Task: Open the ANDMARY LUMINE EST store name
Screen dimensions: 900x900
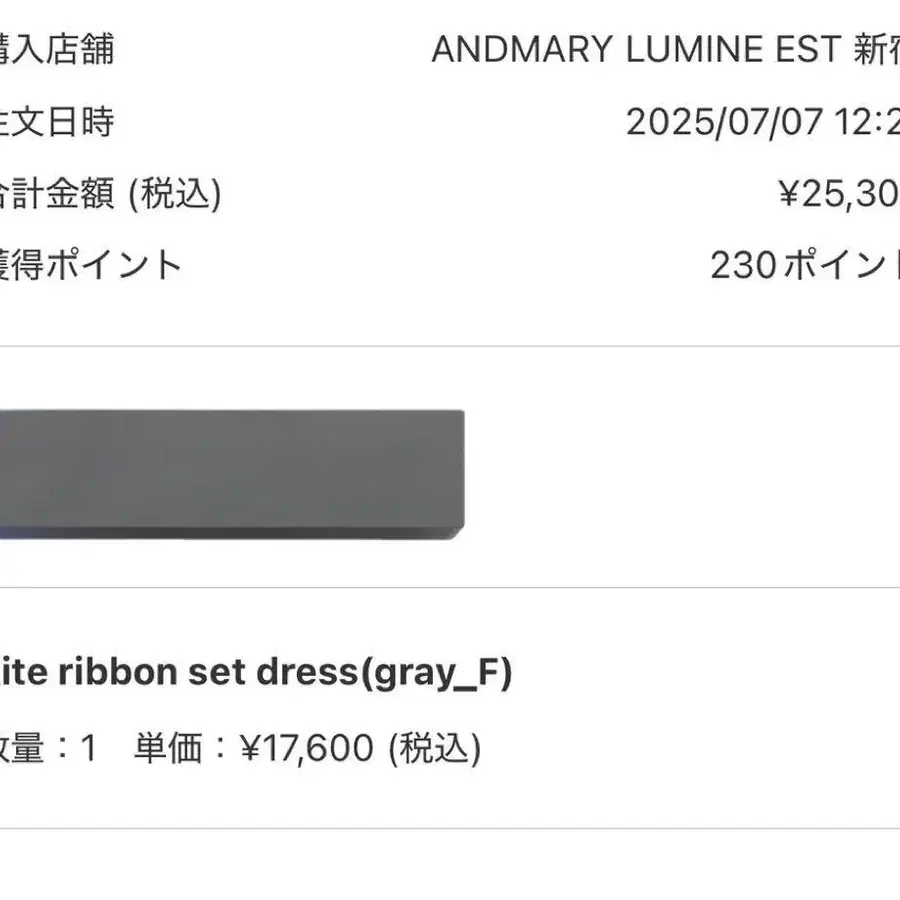Action: 666,49
